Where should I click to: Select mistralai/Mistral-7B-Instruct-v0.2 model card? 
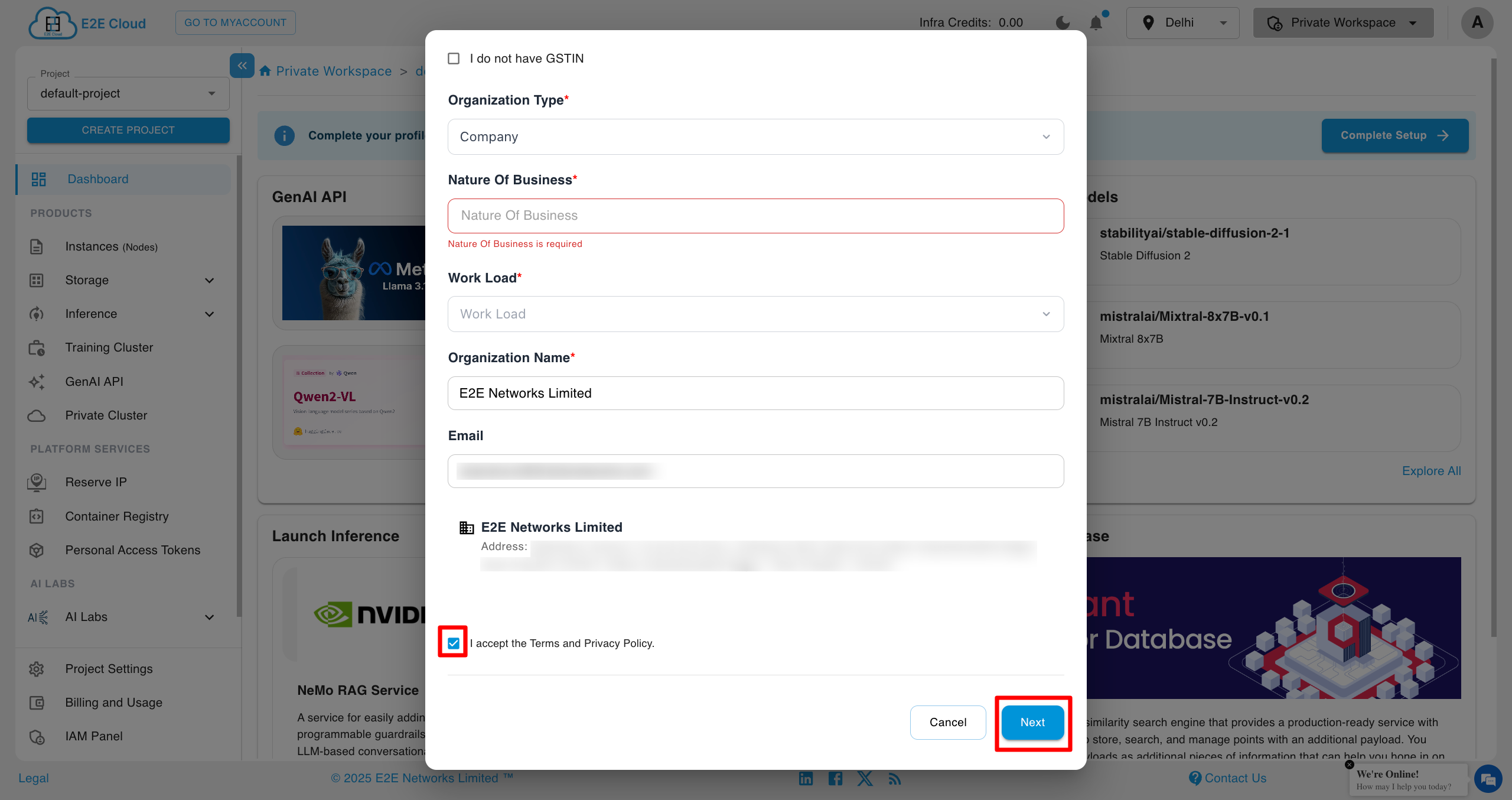(x=1273, y=418)
